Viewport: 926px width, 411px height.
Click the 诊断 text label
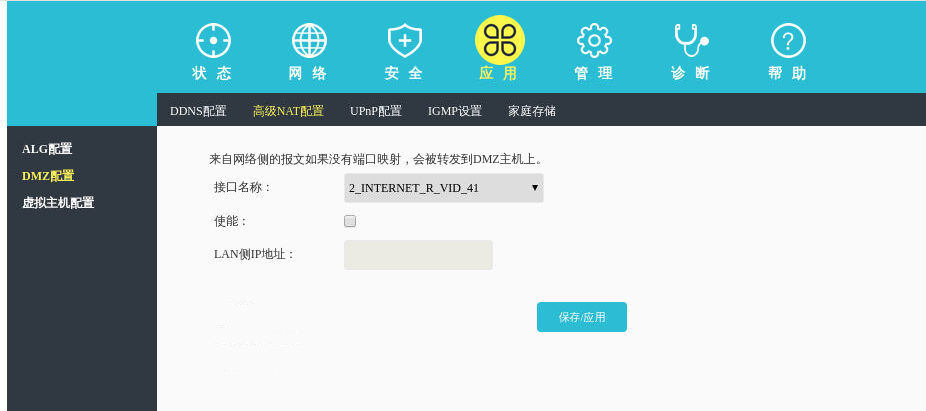point(691,73)
